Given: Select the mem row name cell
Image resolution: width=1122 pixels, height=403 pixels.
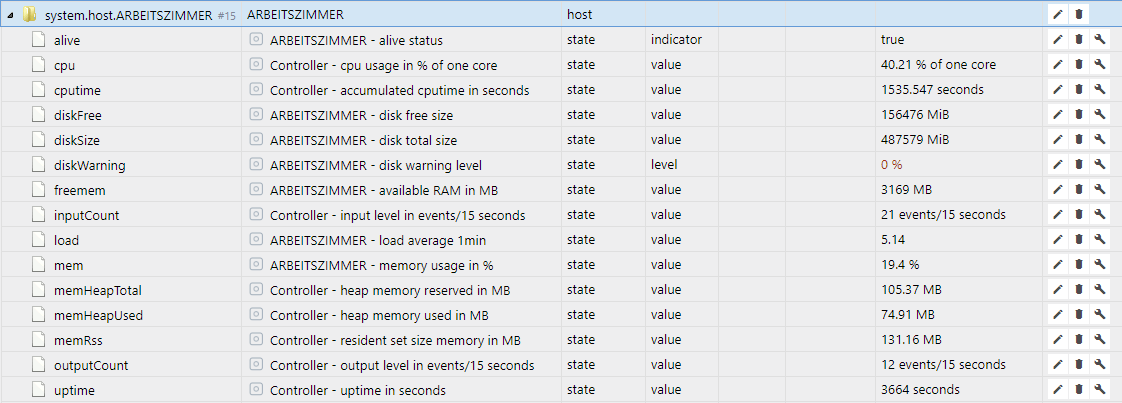Looking at the screenshot, I should coord(120,266).
